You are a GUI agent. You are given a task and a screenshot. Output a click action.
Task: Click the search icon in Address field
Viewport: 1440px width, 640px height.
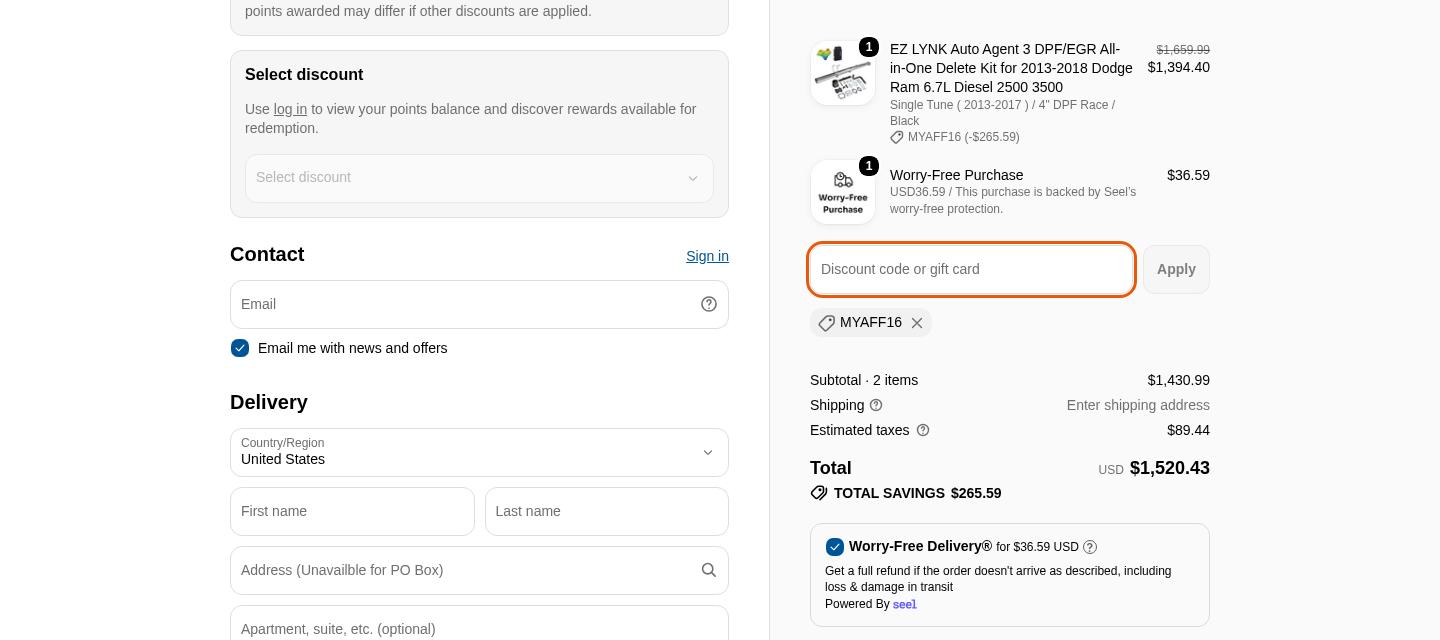tap(709, 570)
